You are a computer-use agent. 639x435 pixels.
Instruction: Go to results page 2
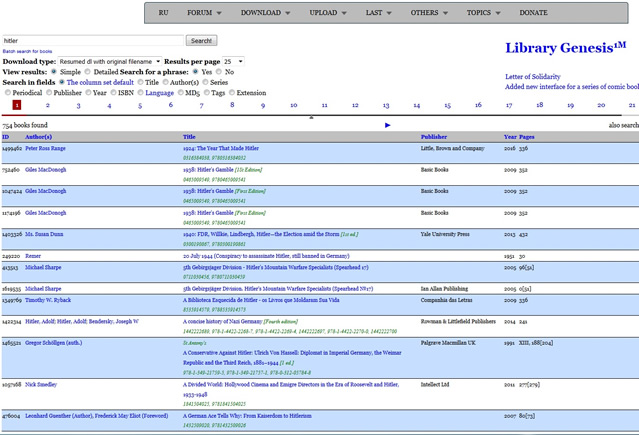(48, 105)
